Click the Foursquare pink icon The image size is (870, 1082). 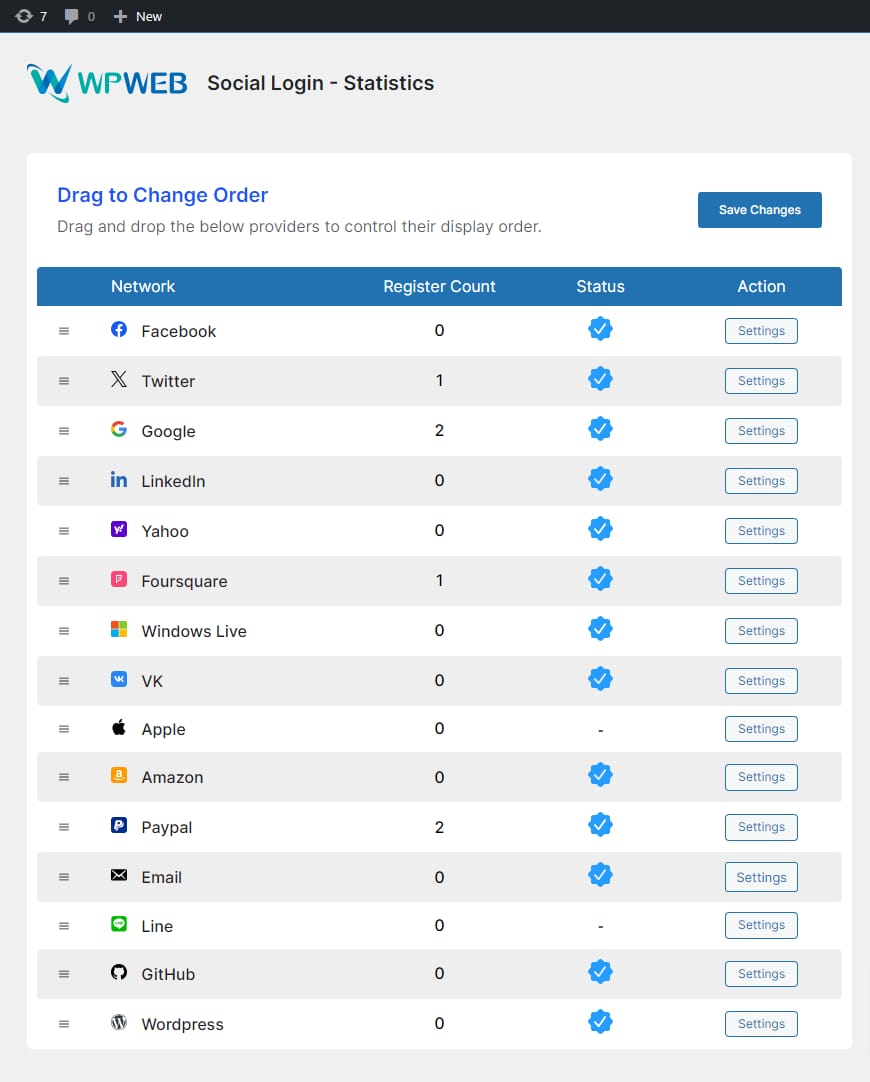tap(119, 579)
